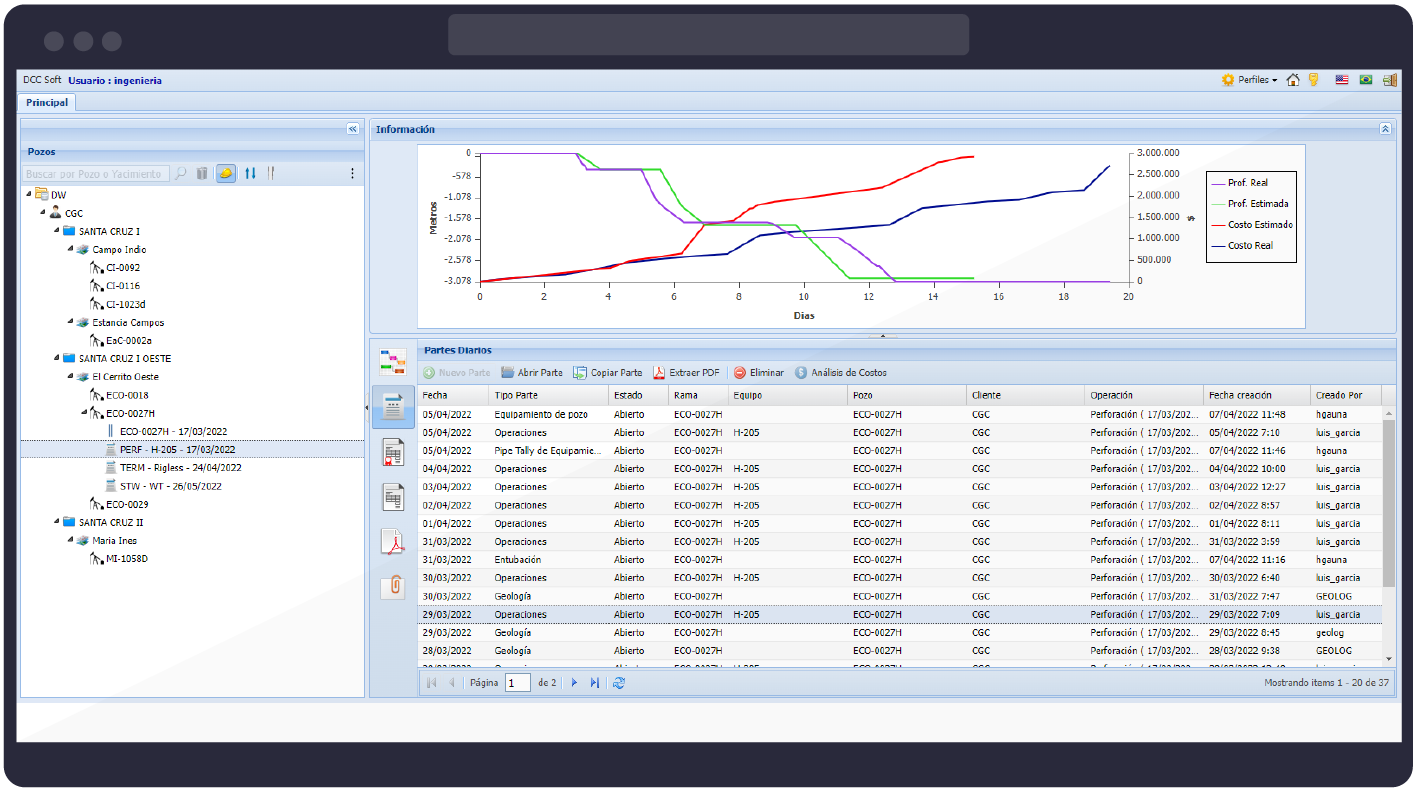Switch language with the US flag

tap(1342, 80)
